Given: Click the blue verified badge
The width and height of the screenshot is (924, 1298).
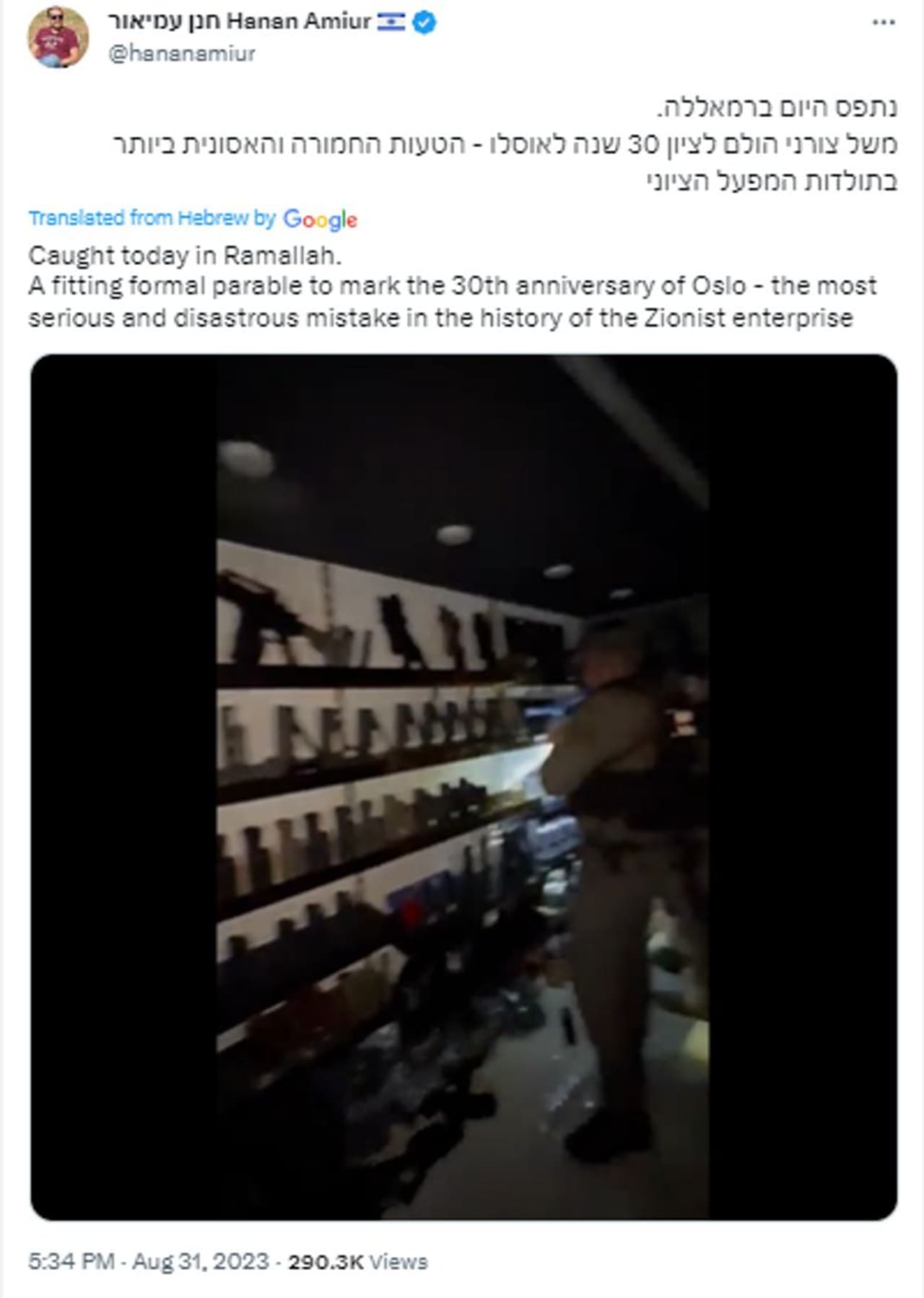Looking at the screenshot, I should pyautogui.click(x=424, y=23).
